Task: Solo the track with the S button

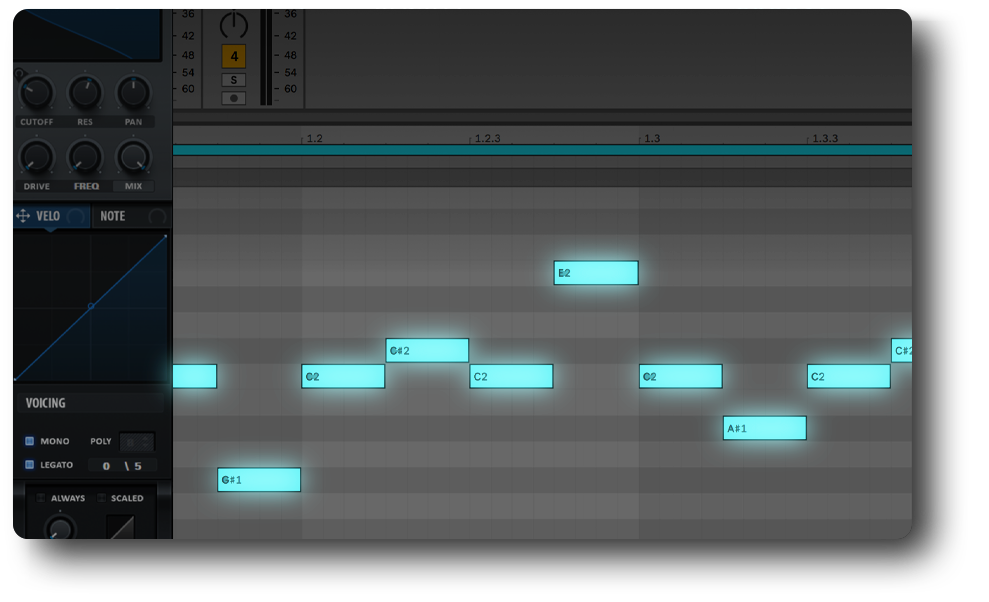Action: 233,80
